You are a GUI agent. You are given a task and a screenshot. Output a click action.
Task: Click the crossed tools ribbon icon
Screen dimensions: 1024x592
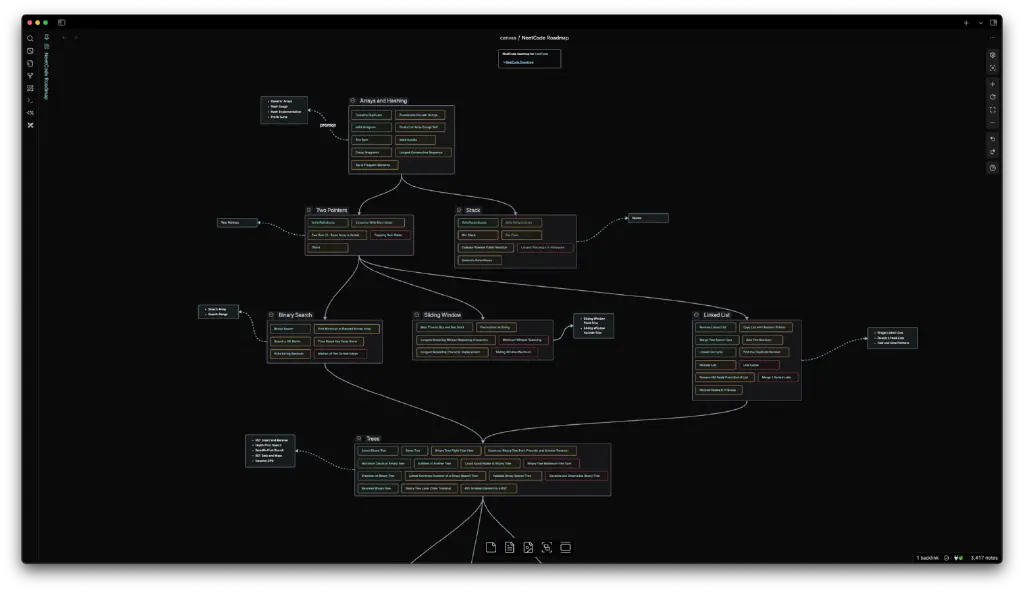click(x=30, y=125)
